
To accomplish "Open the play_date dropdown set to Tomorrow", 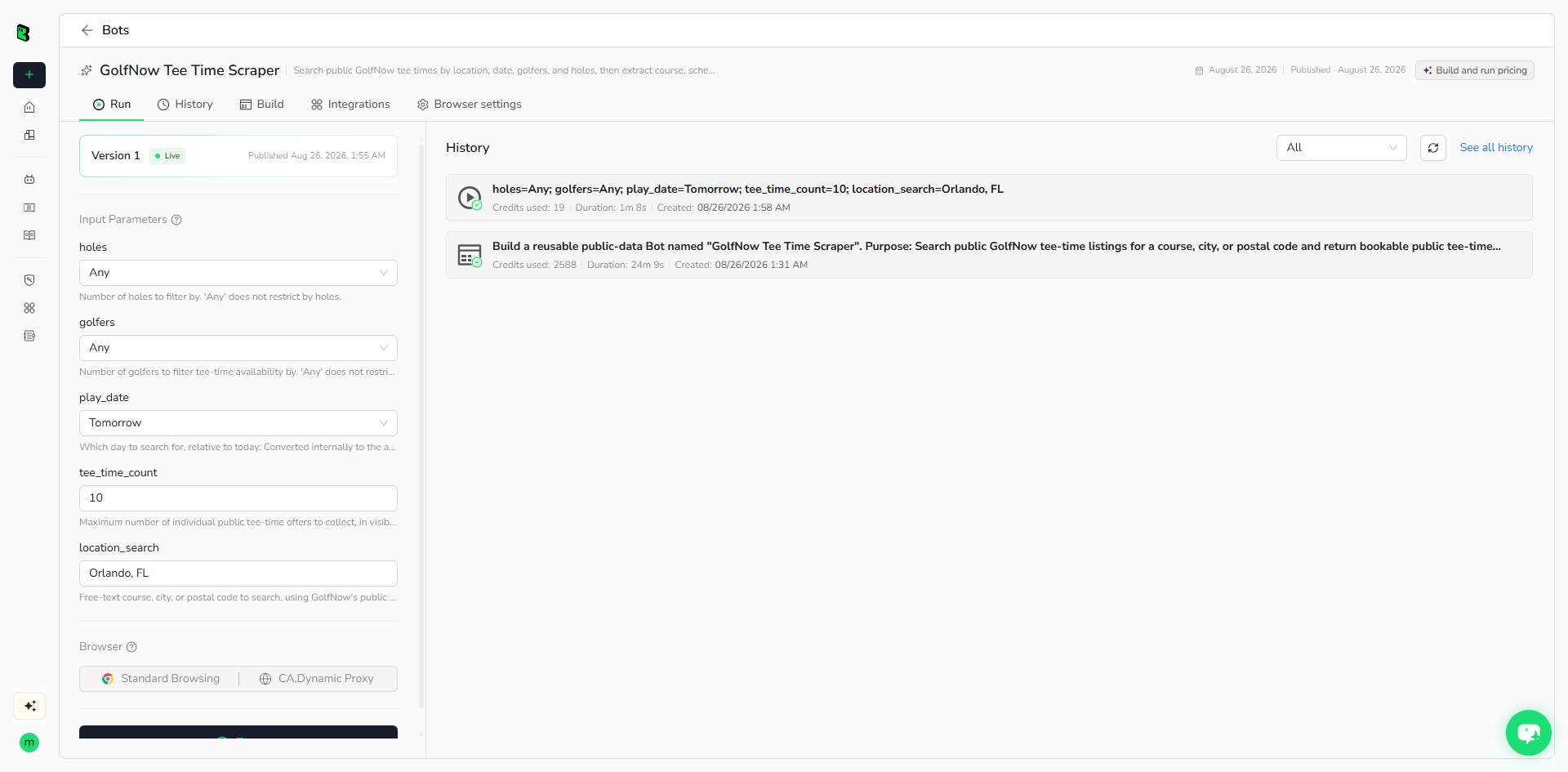I will point(238,423).
